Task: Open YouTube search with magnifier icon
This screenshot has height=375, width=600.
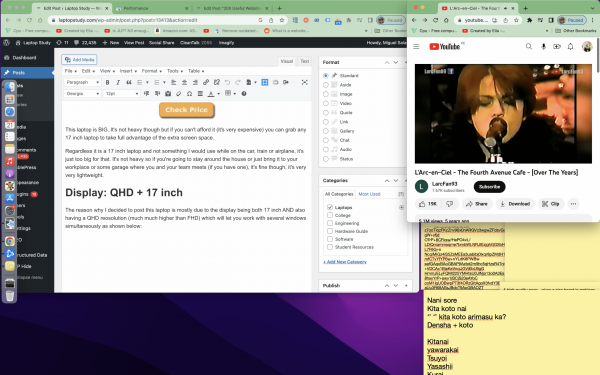Action: click(x=529, y=46)
